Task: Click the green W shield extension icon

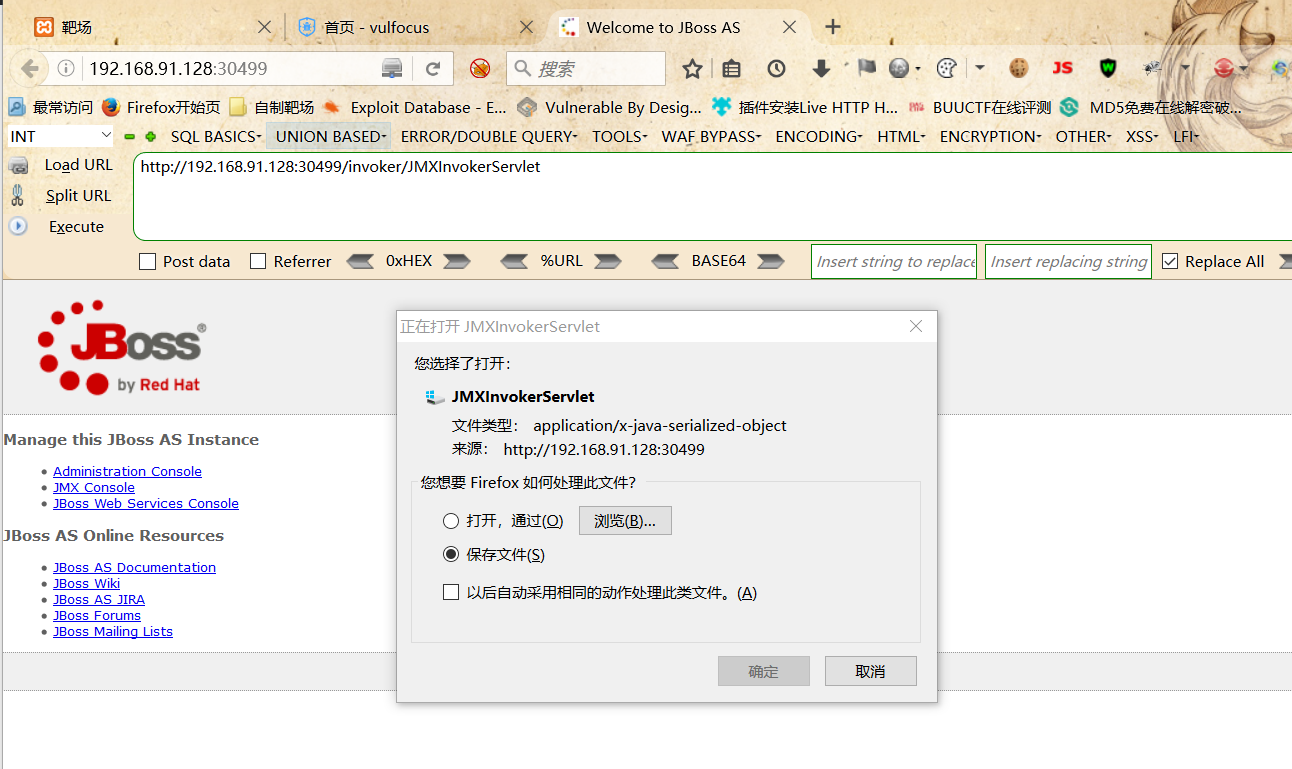Action: (x=1108, y=68)
